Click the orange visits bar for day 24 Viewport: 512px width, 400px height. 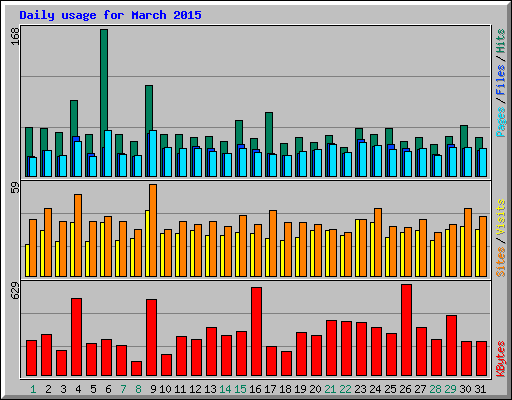click(x=378, y=242)
